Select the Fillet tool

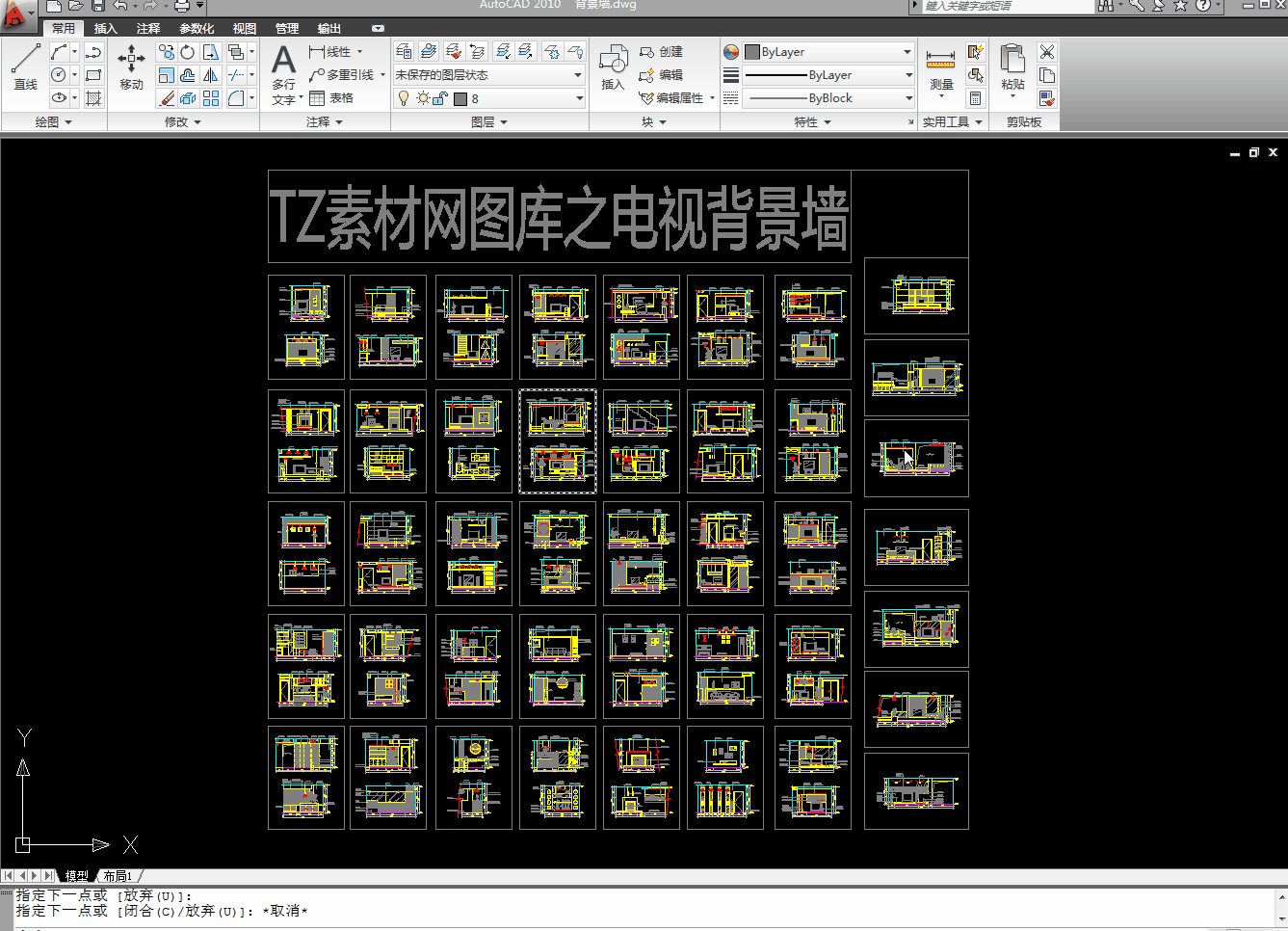(236, 98)
